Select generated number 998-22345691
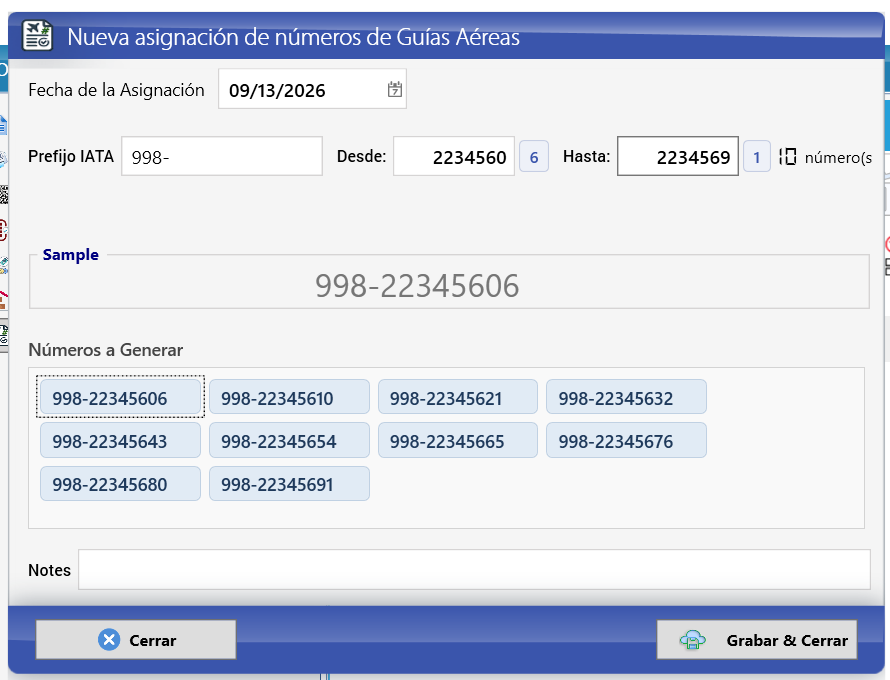The width and height of the screenshot is (890, 680). (x=289, y=484)
